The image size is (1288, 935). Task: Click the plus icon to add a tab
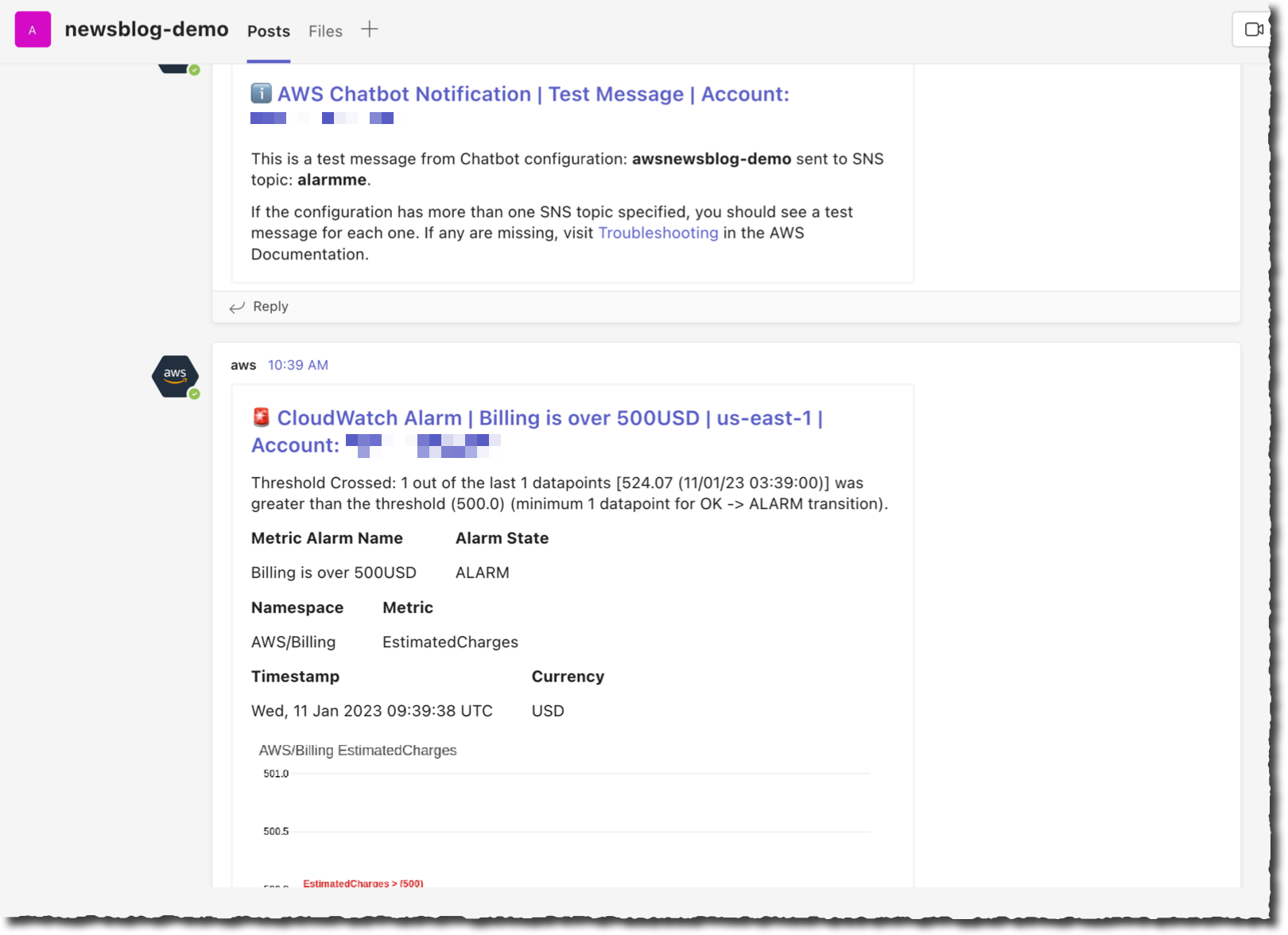coord(369,29)
